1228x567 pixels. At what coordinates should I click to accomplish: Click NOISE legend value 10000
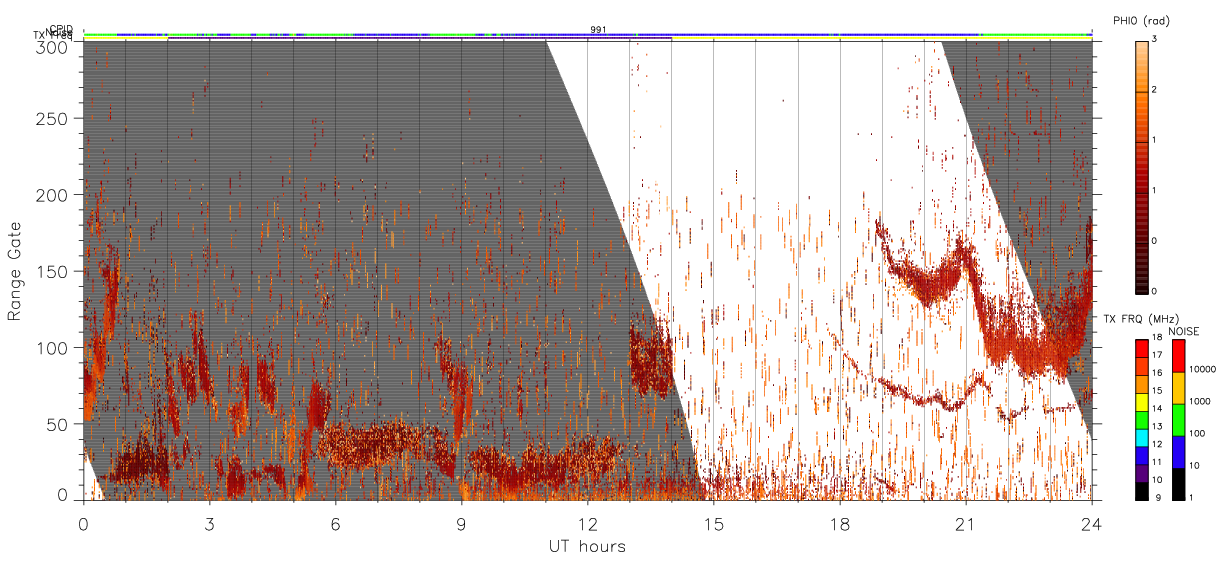pos(1201,370)
